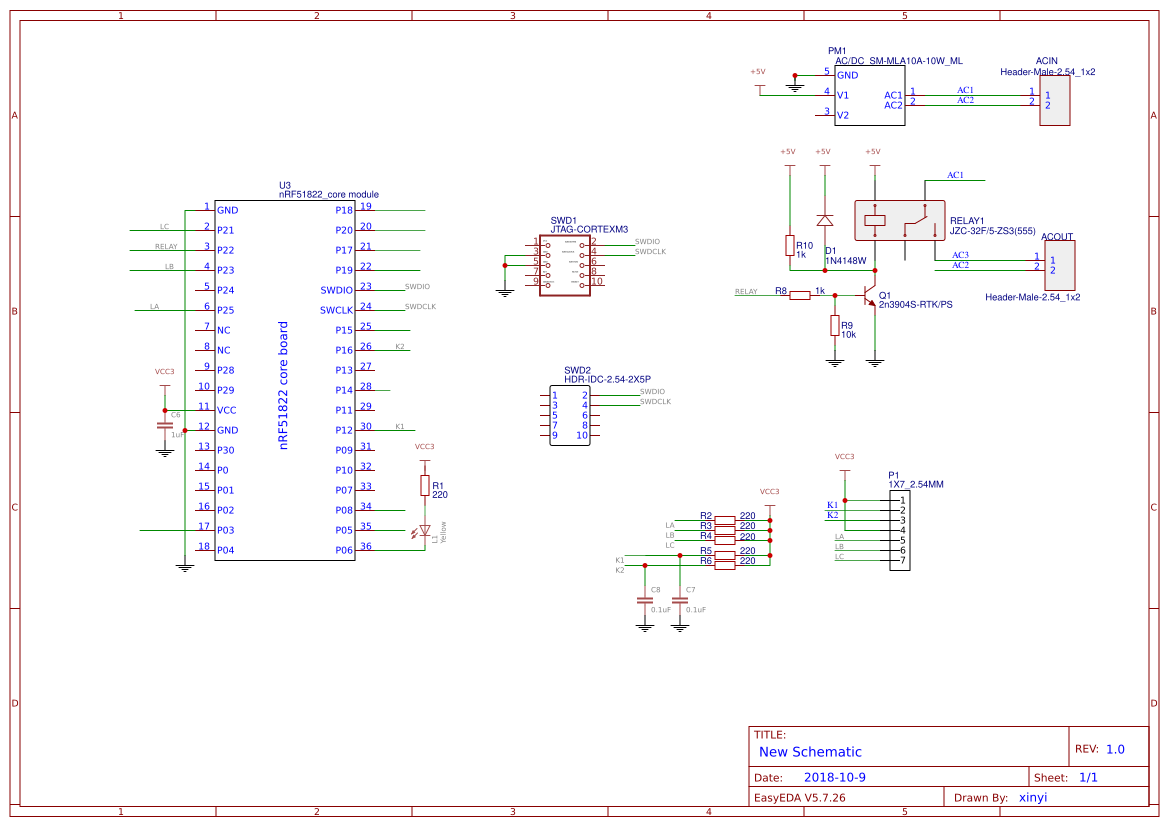Image resolution: width=1169 pixels, height=827 pixels.
Task: Select the Q1 transistor symbol
Action: tap(869, 296)
